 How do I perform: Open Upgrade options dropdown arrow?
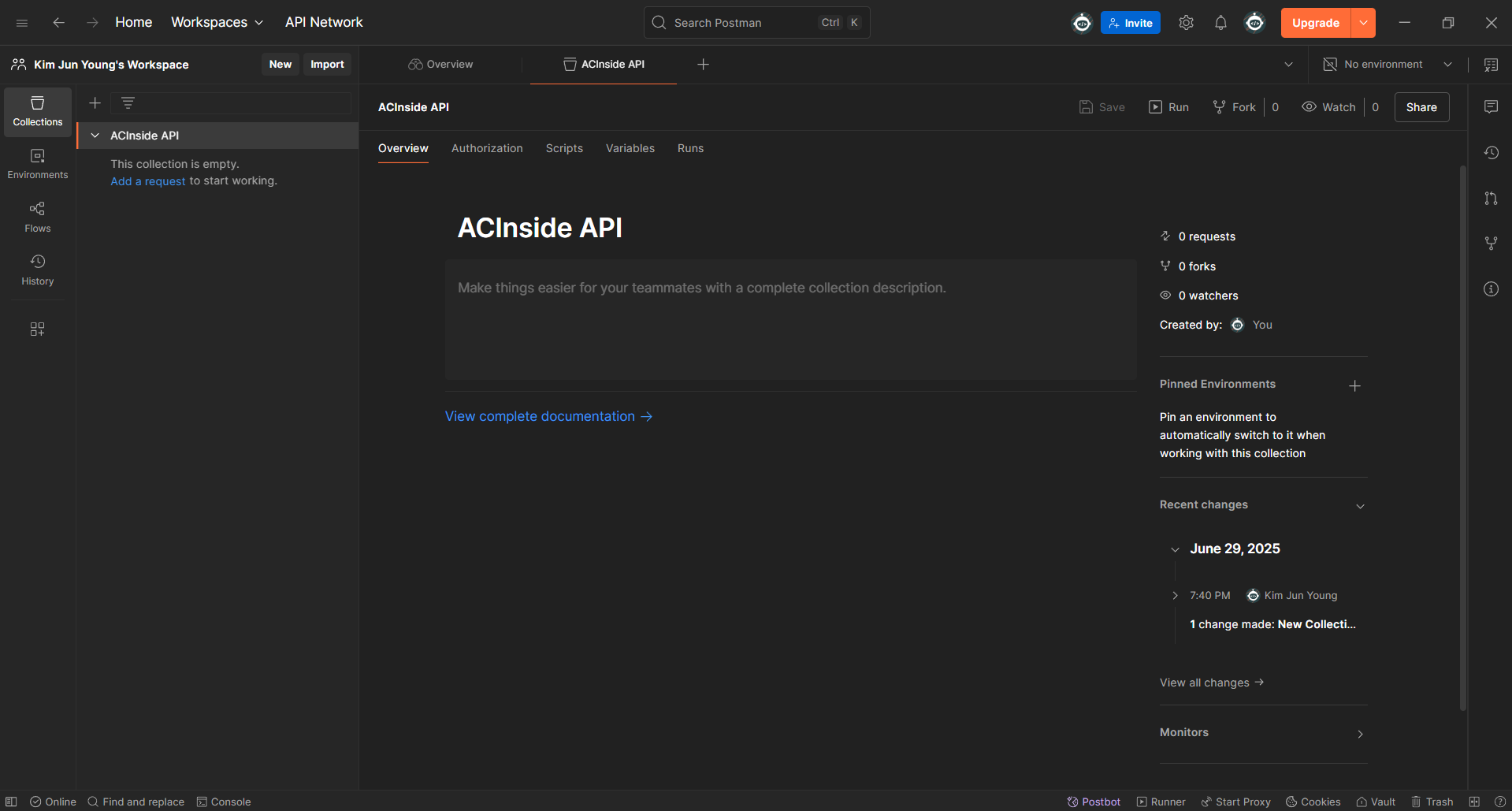point(1363,23)
